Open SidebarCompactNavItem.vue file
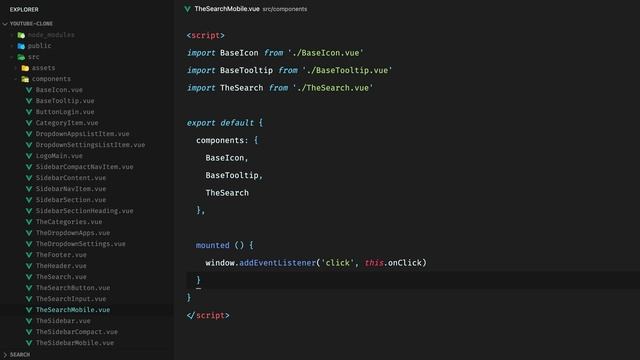Screen dimensions: 640x360 tap(84, 167)
